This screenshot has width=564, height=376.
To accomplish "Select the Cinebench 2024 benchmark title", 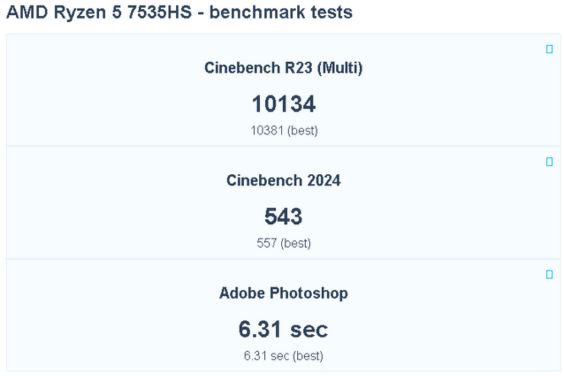I will click(x=283, y=180).
